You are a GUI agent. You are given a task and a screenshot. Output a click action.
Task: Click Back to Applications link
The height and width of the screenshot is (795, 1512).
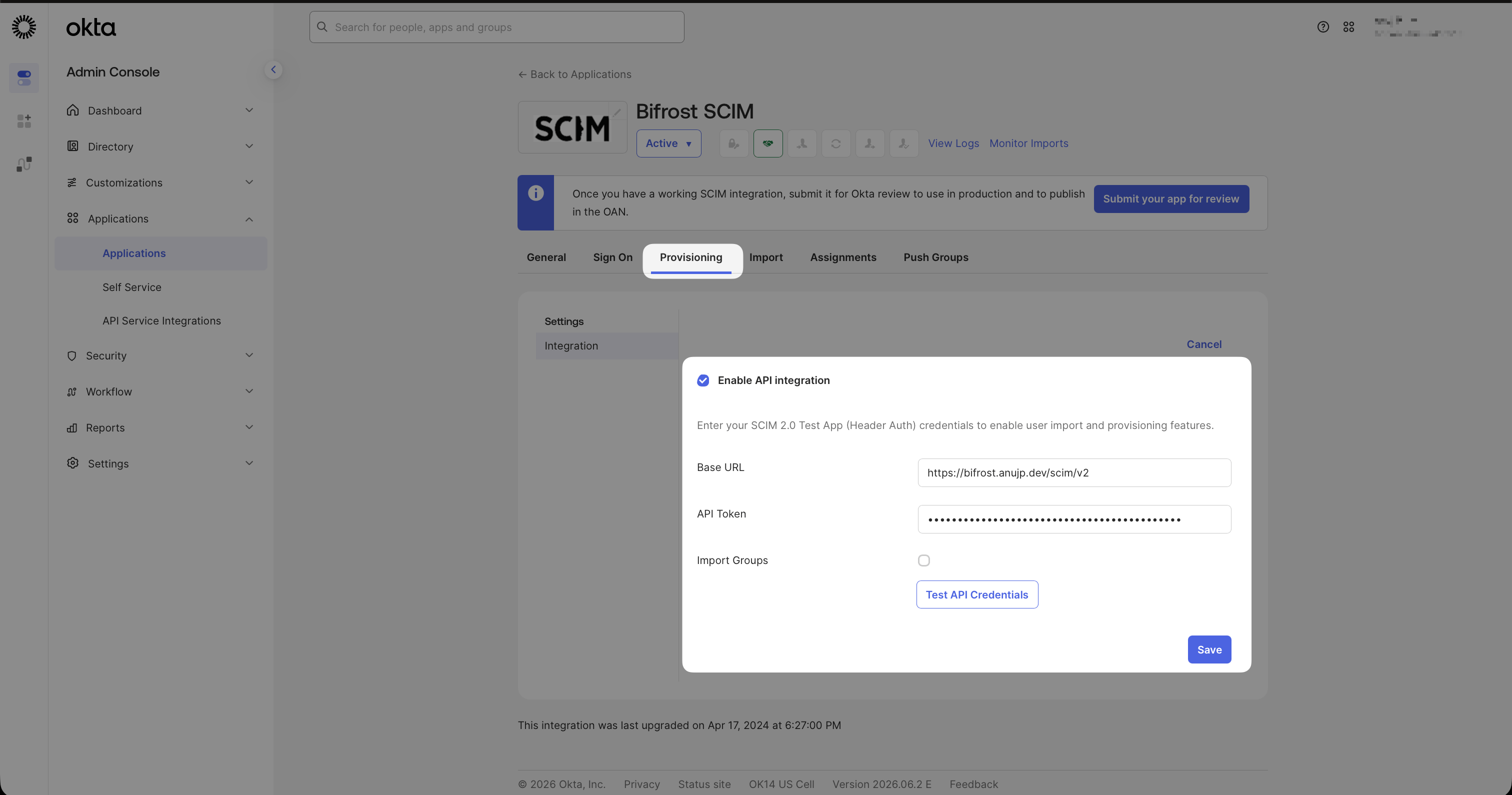click(574, 74)
